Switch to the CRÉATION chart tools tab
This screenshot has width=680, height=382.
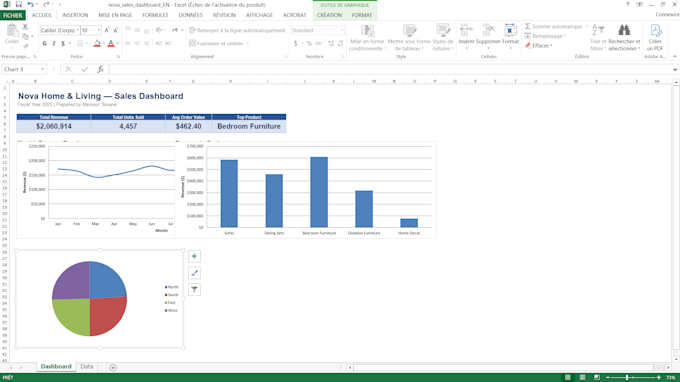(x=329, y=15)
